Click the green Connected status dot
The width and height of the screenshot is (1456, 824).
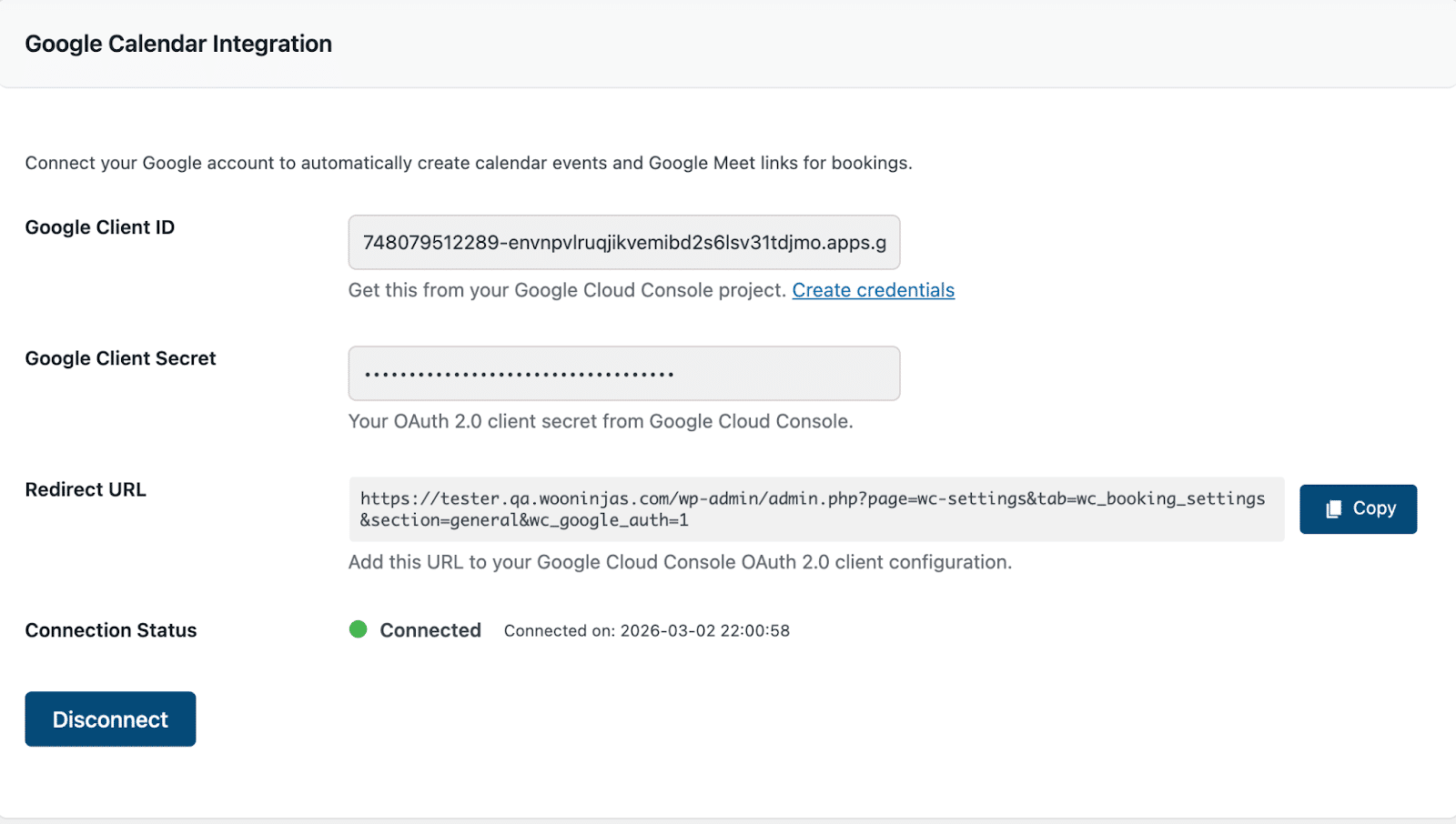click(x=359, y=629)
